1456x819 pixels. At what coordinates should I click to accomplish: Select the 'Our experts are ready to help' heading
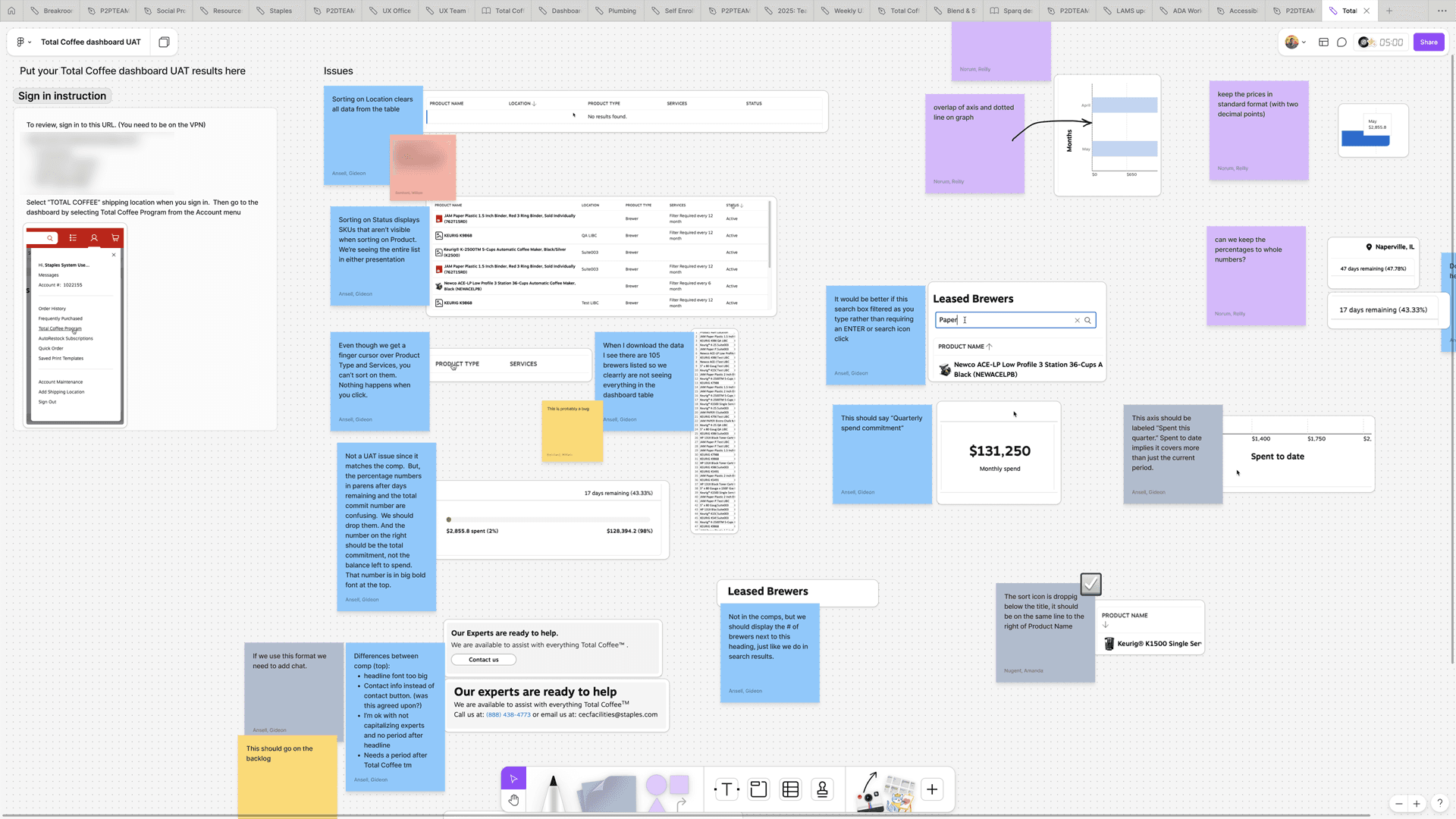(535, 692)
